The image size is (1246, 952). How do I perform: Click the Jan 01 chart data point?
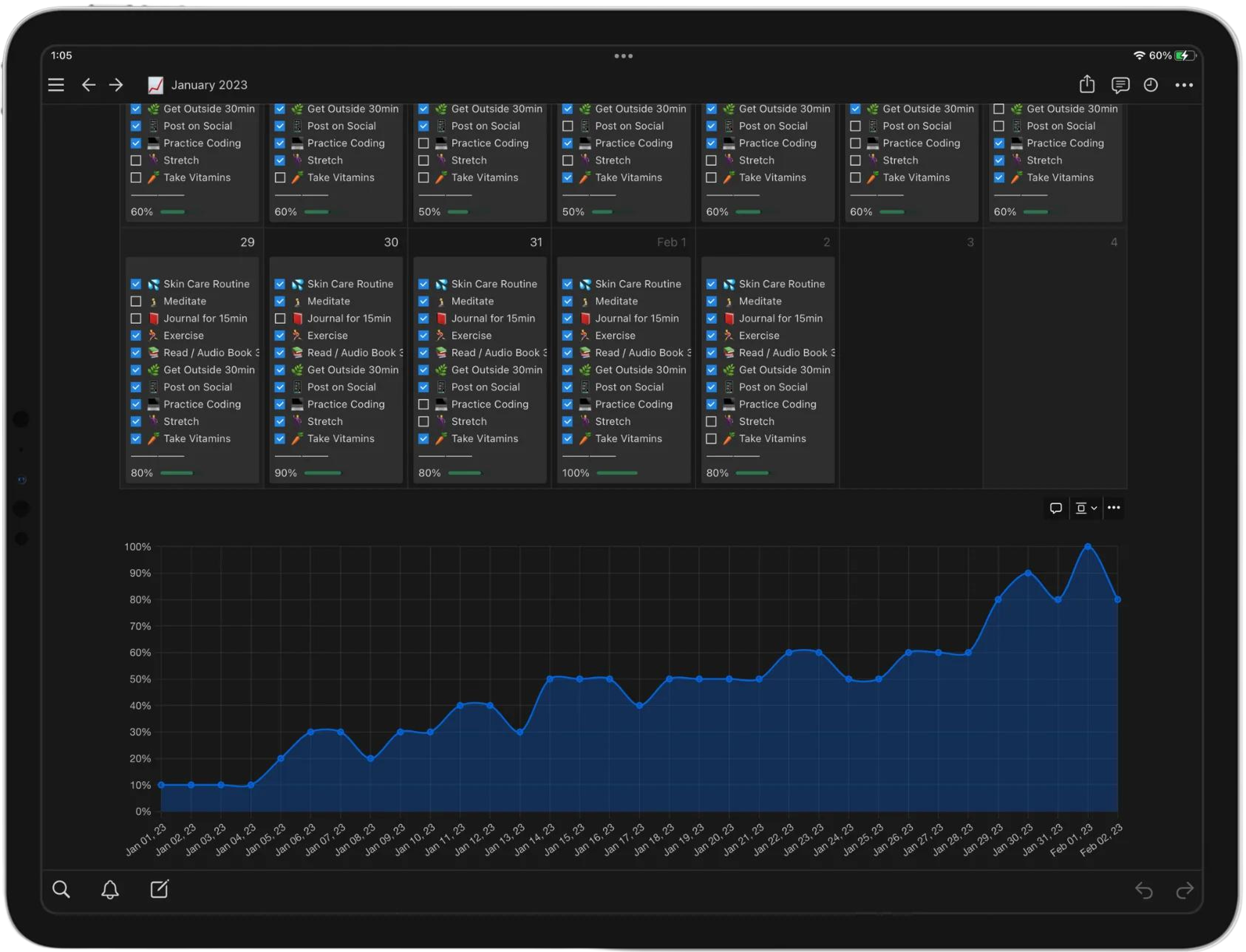click(161, 785)
